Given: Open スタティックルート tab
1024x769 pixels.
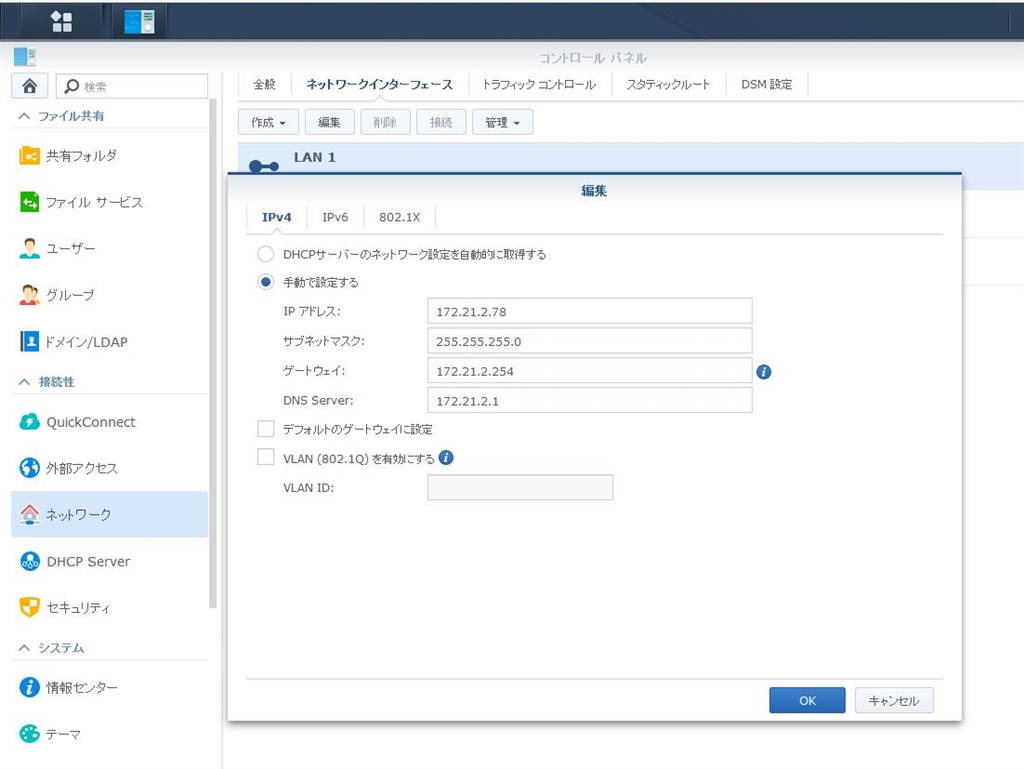Looking at the screenshot, I should point(668,84).
